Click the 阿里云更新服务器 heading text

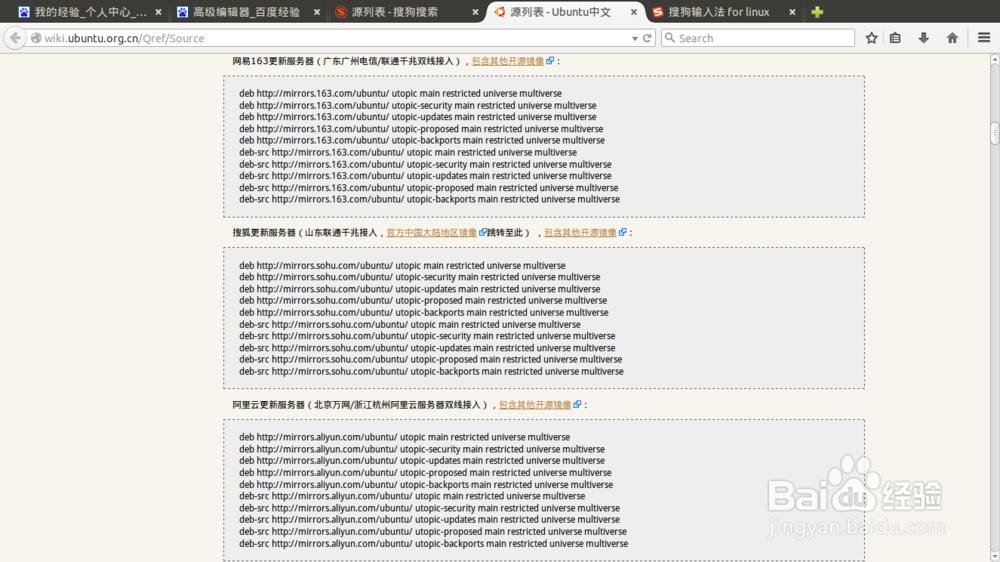click(x=268, y=405)
